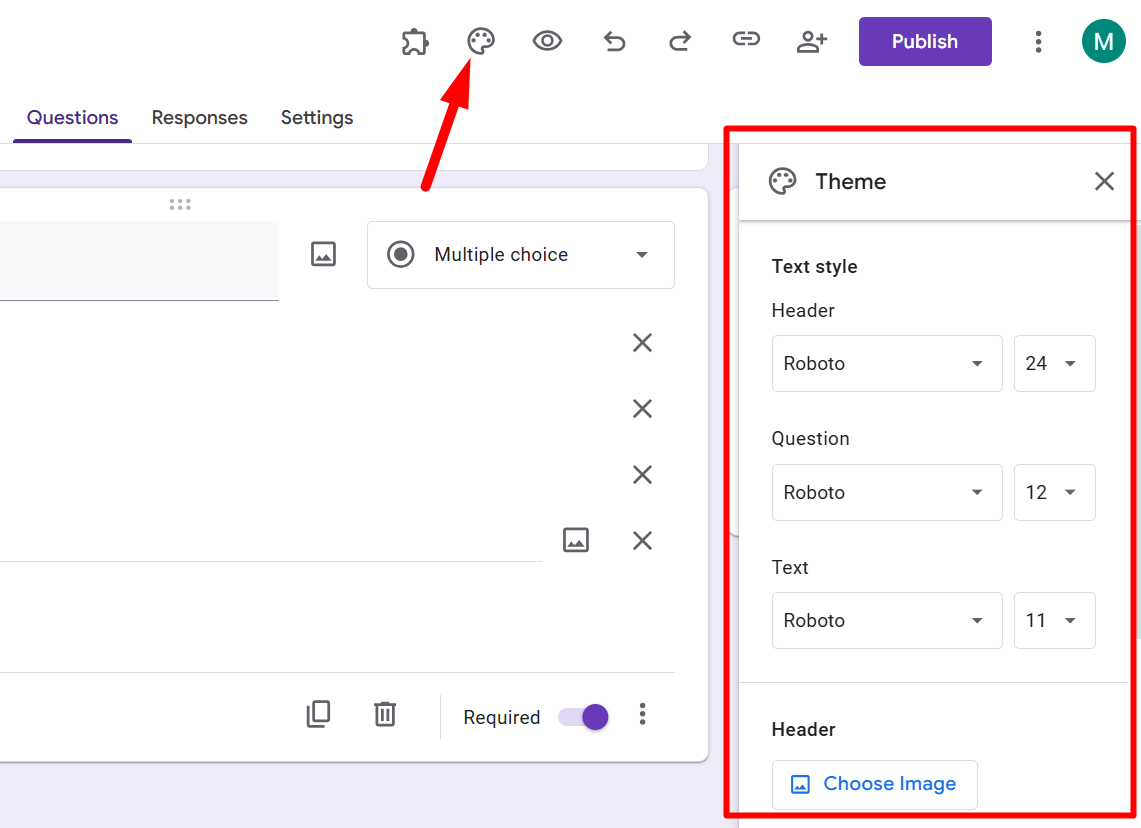Choose a header image in the Theme panel

pyautogui.click(x=874, y=784)
